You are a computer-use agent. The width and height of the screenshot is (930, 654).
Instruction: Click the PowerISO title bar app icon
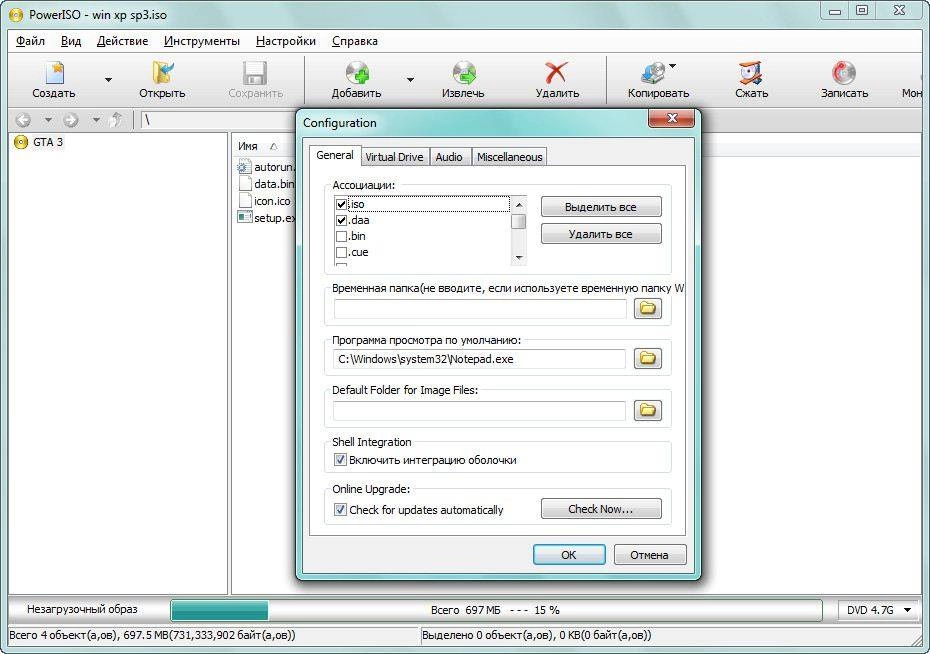(x=16, y=13)
